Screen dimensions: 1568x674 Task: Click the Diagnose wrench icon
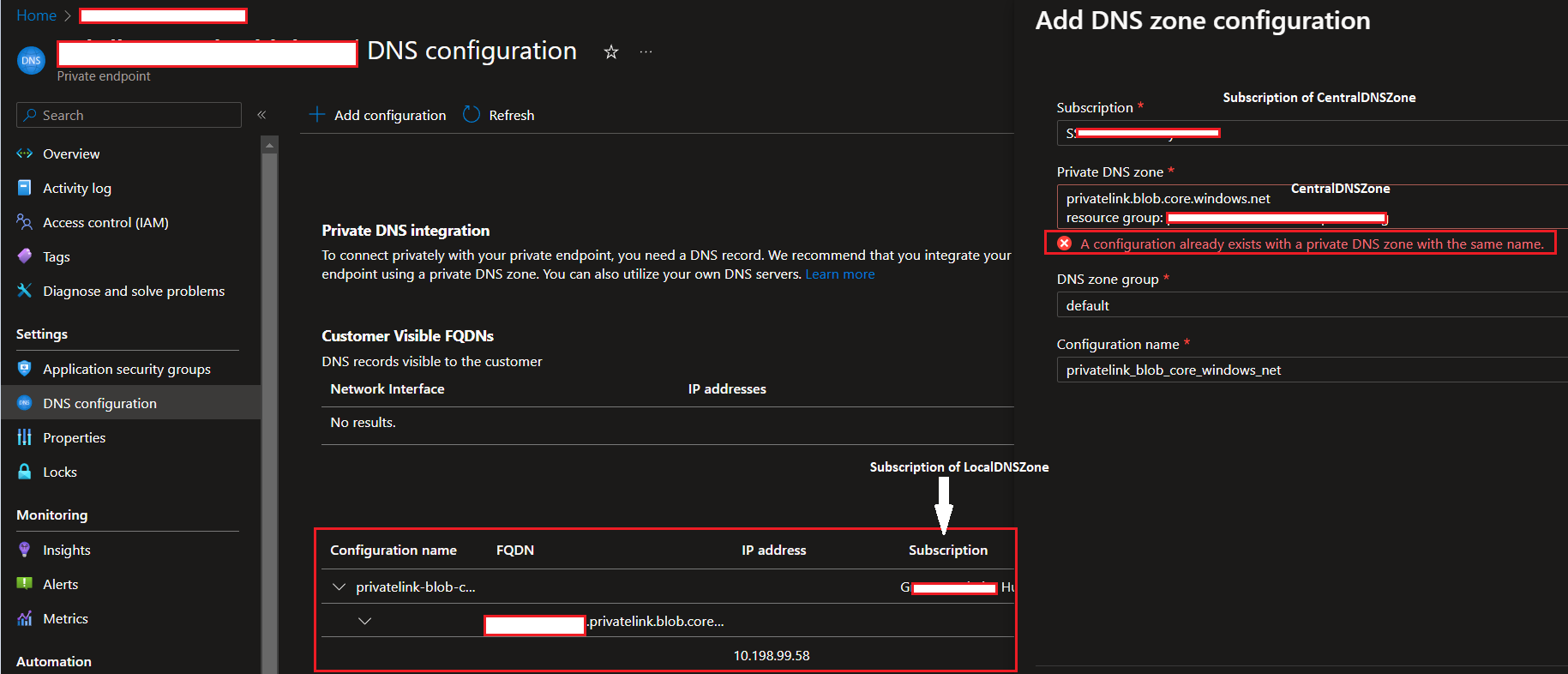25,291
